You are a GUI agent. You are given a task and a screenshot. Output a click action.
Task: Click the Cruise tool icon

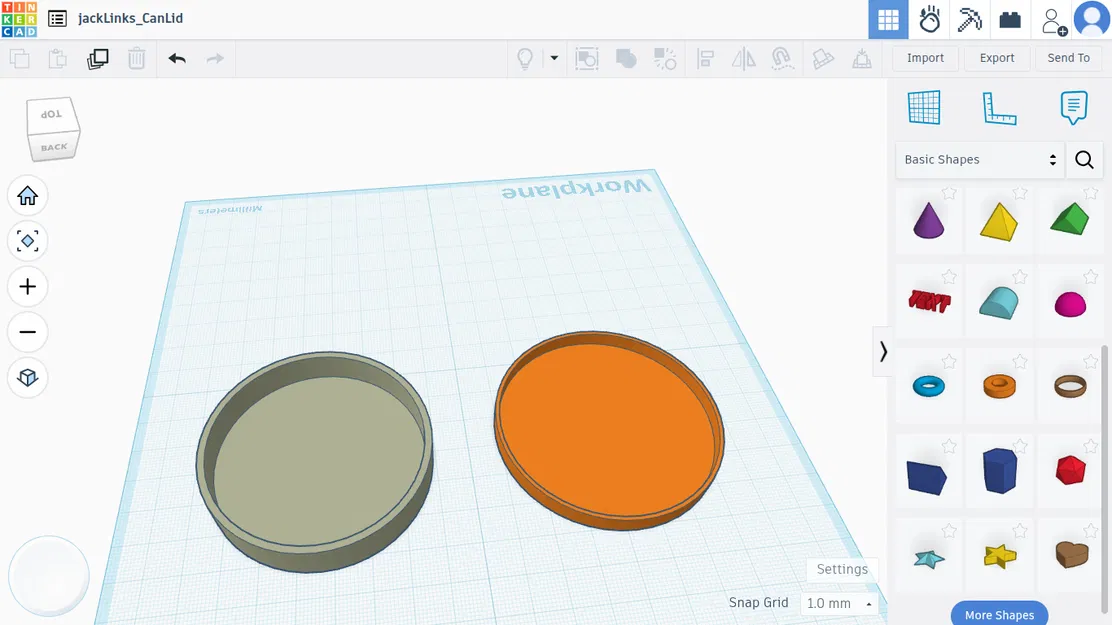coord(782,59)
